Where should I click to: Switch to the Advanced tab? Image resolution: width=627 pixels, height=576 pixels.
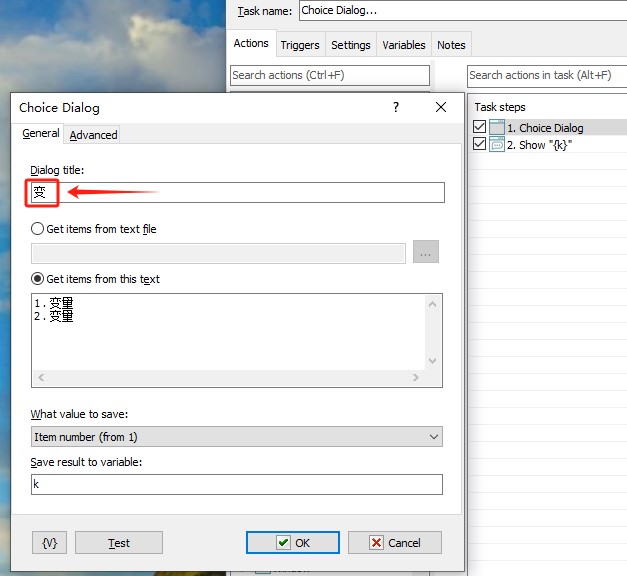tap(93, 135)
